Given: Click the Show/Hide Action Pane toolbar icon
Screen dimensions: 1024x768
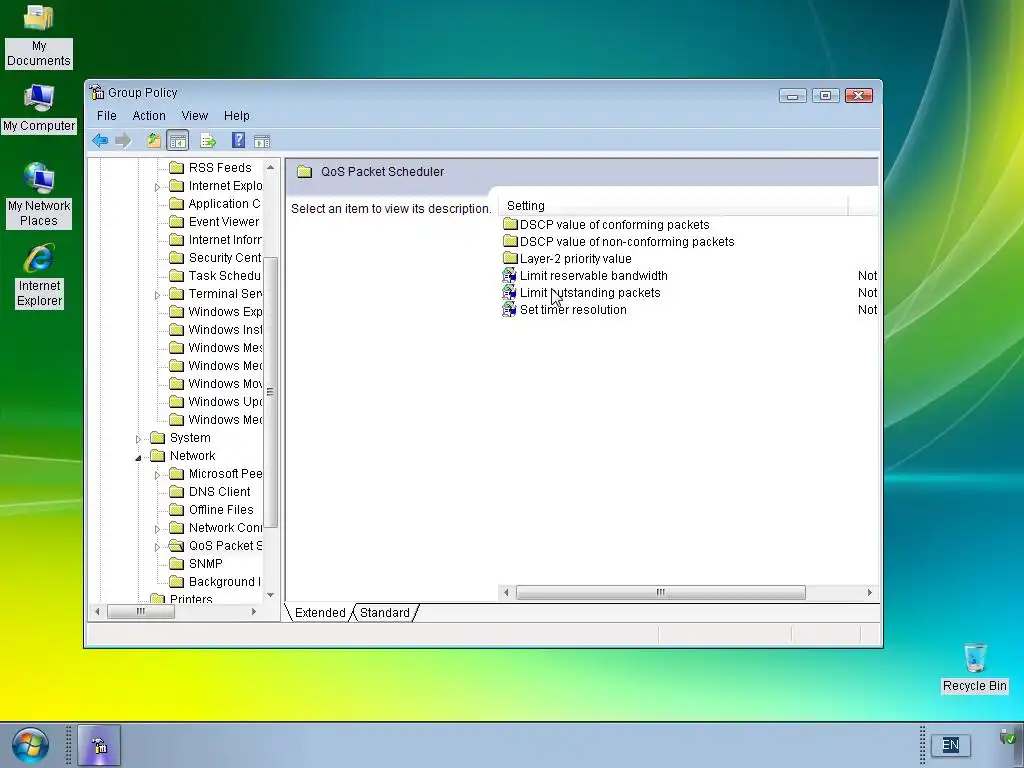Looking at the screenshot, I should coord(262,140).
